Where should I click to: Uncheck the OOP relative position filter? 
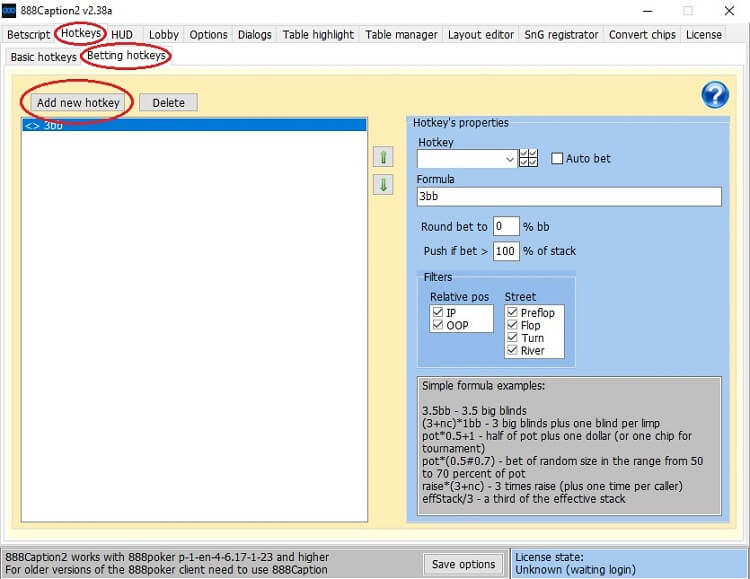coord(436,325)
